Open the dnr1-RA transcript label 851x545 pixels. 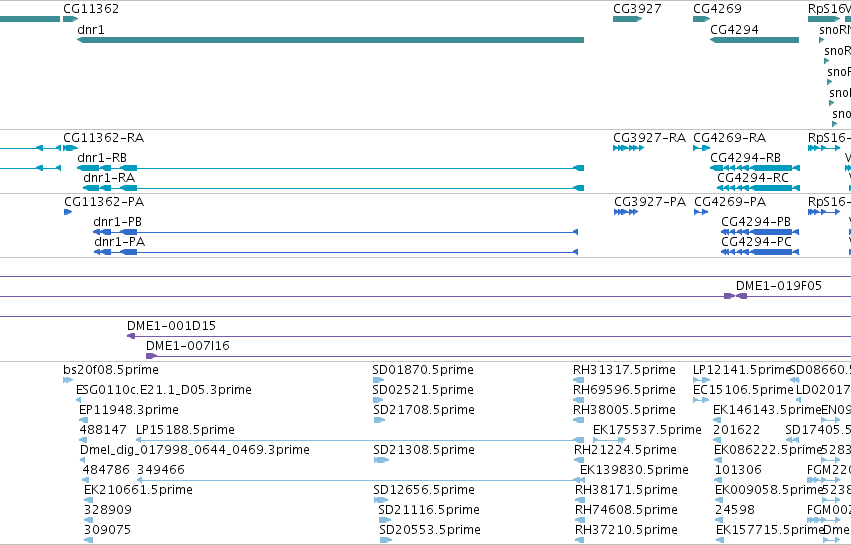tap(109, 178)
